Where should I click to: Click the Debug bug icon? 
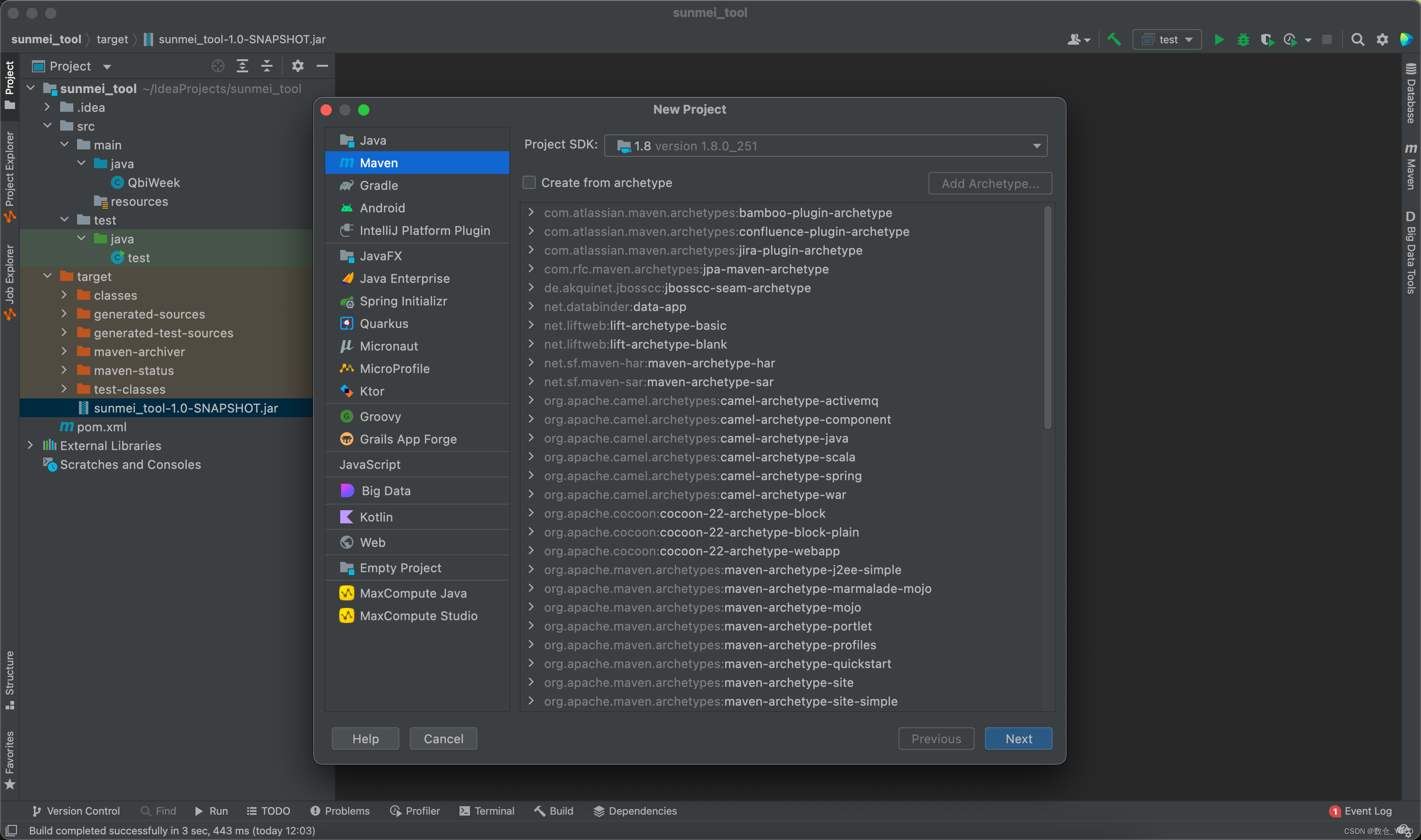[x=1242, y=39]
